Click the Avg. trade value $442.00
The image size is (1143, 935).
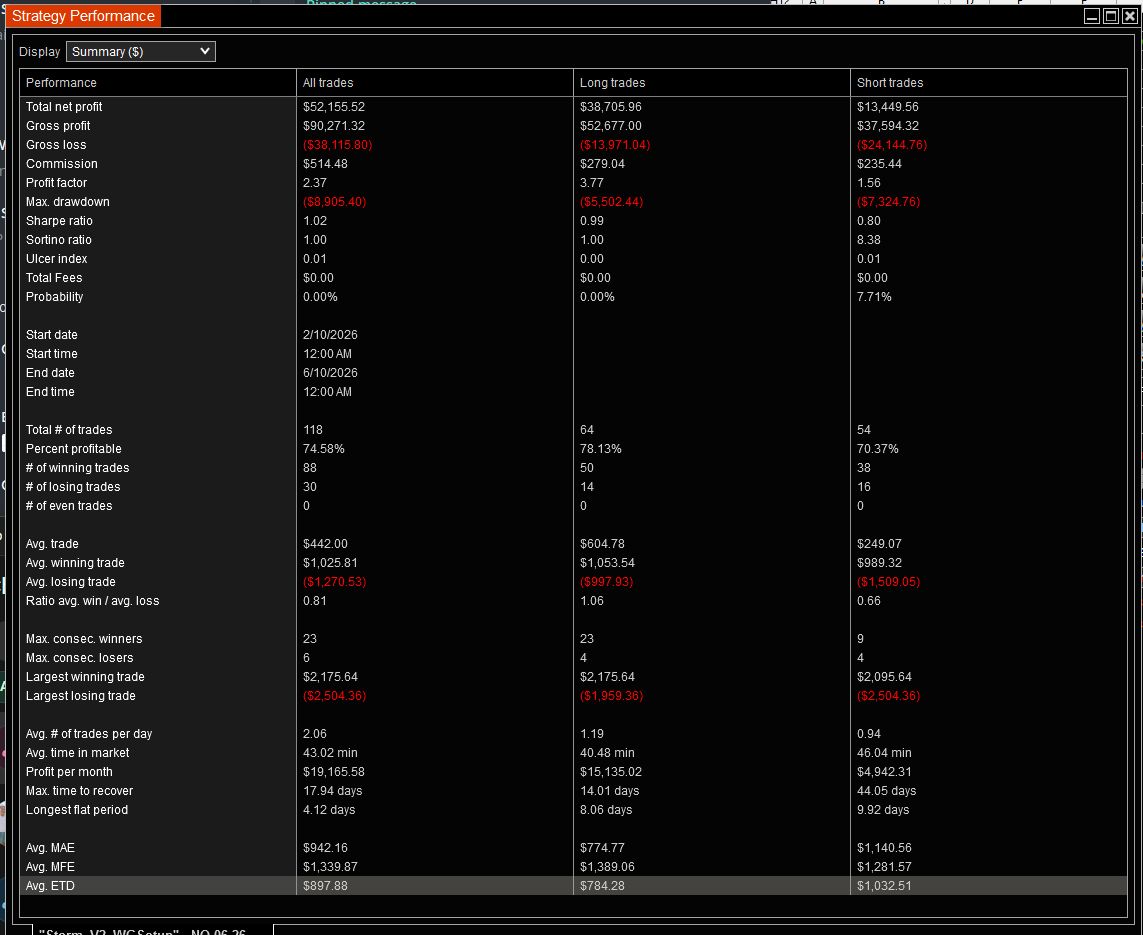(x=325, y=544)
